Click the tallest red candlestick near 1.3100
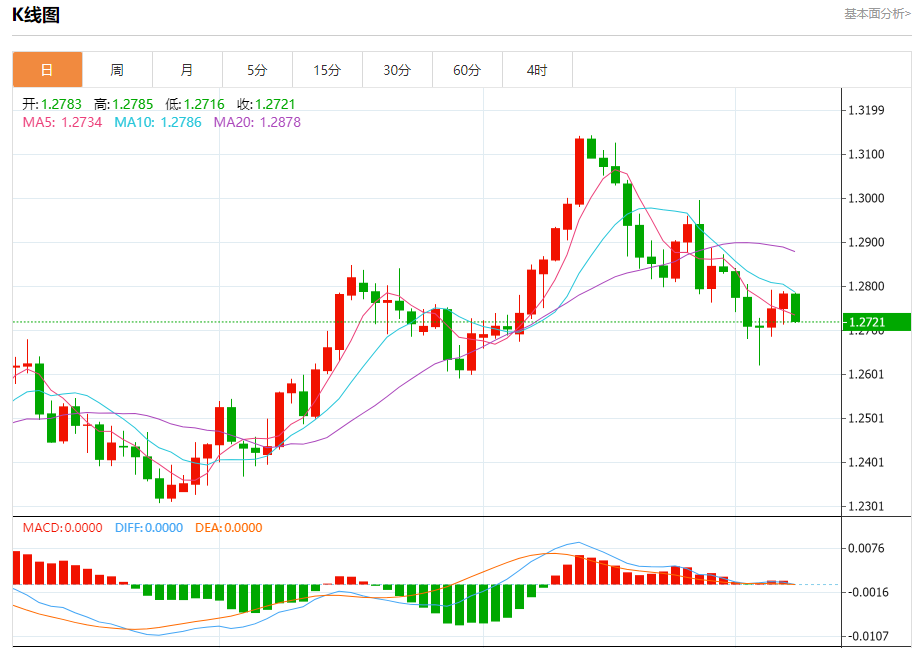The width and height of the screenshot is (924, 648). [x=579, y=171]
